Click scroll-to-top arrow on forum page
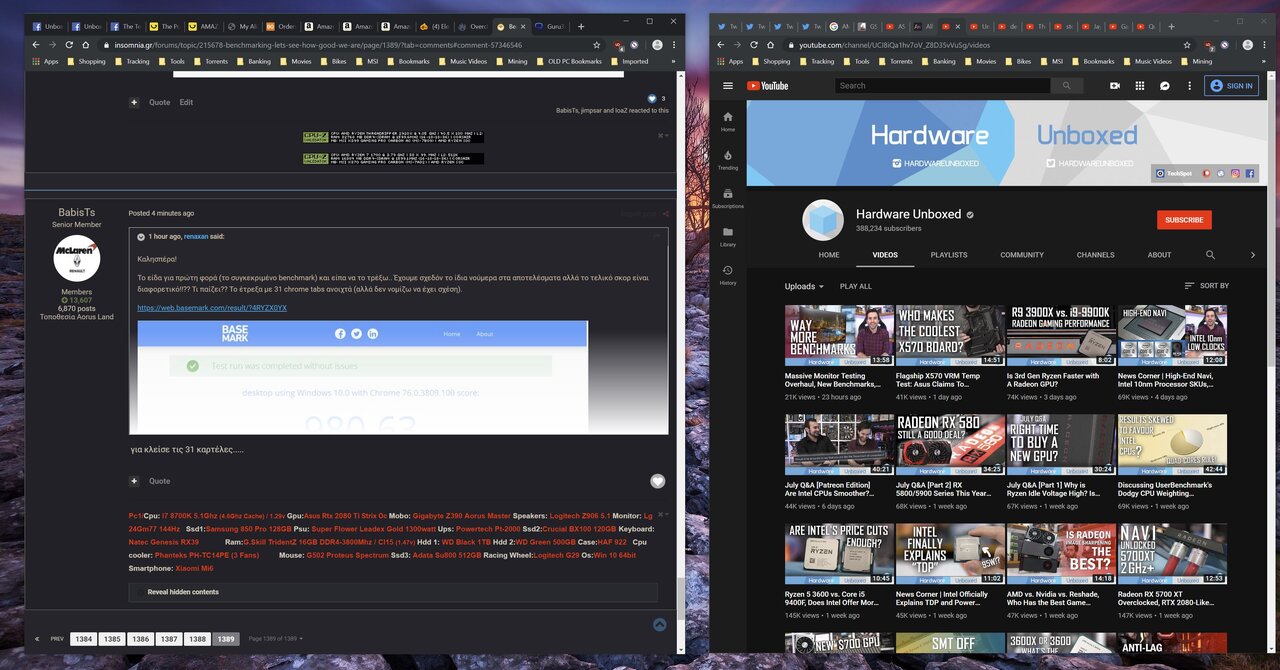 coord(659,625)
